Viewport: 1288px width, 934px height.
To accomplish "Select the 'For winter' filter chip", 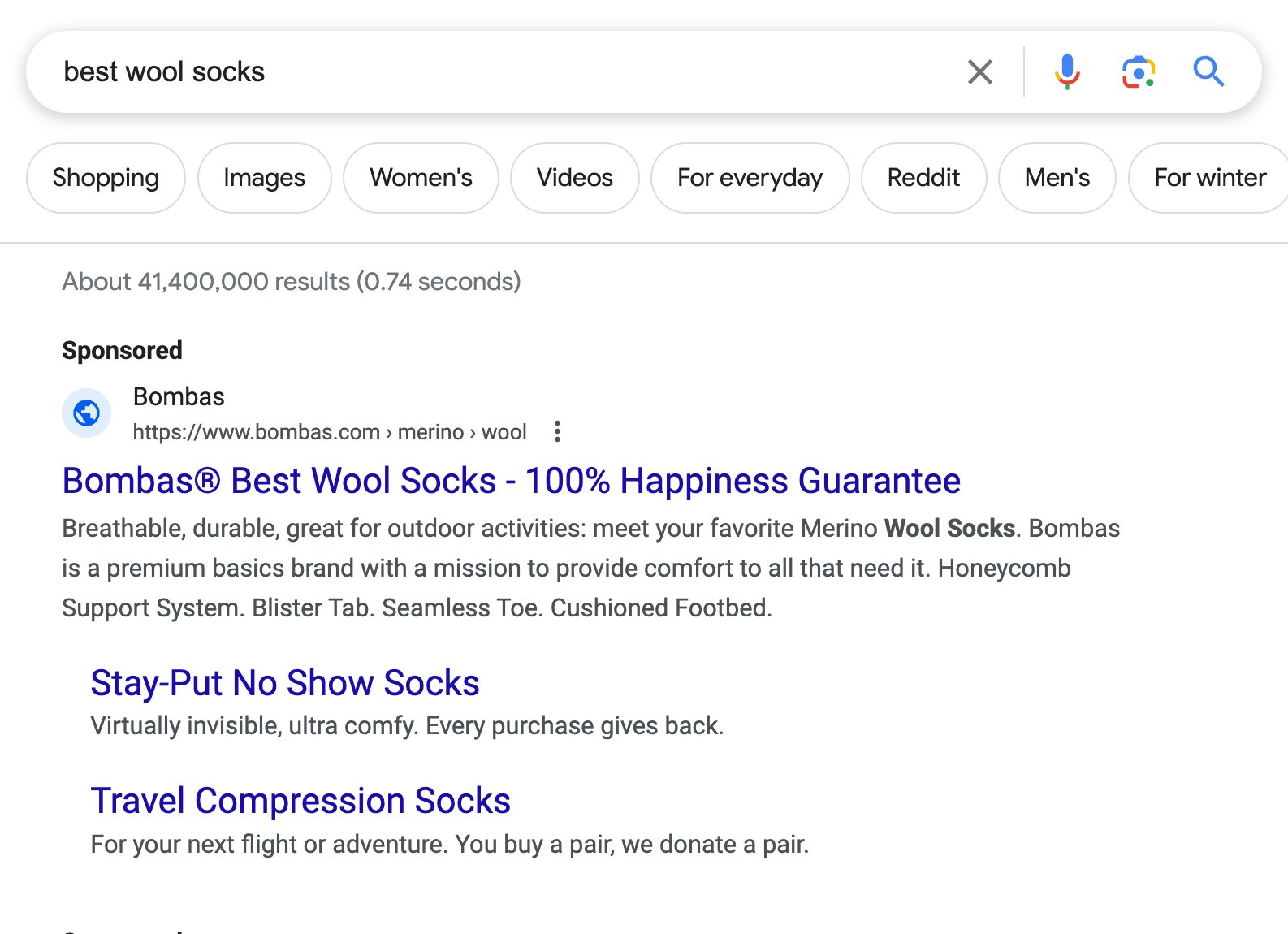I will (x=1208, y=178).
